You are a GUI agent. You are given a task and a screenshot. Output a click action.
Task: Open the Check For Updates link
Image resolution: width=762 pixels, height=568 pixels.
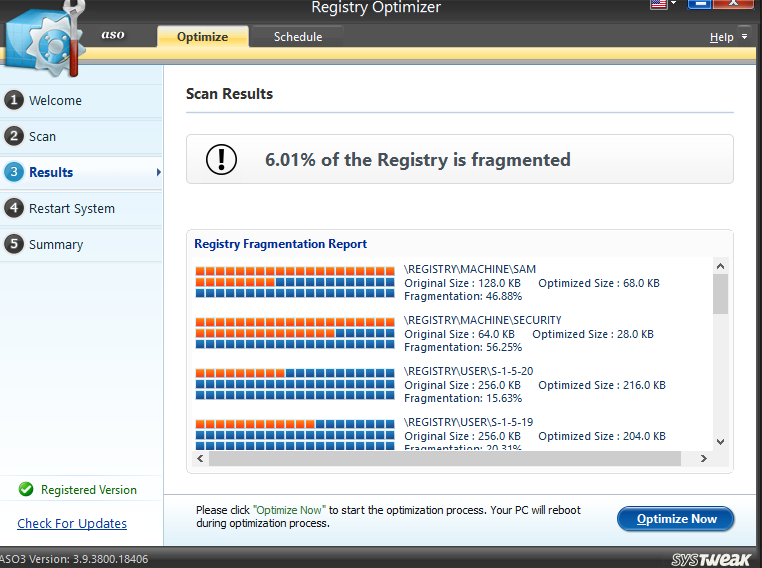pyautogui.click(x=72, y=523)
